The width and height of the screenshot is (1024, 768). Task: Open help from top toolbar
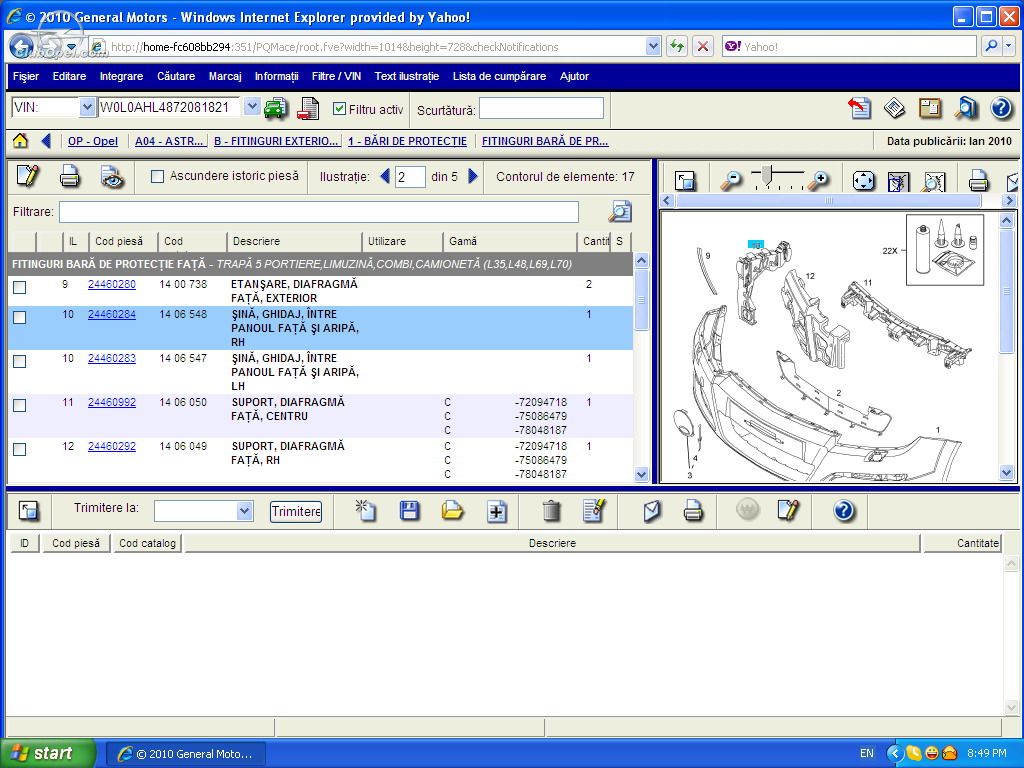(x=1000, y=108)
